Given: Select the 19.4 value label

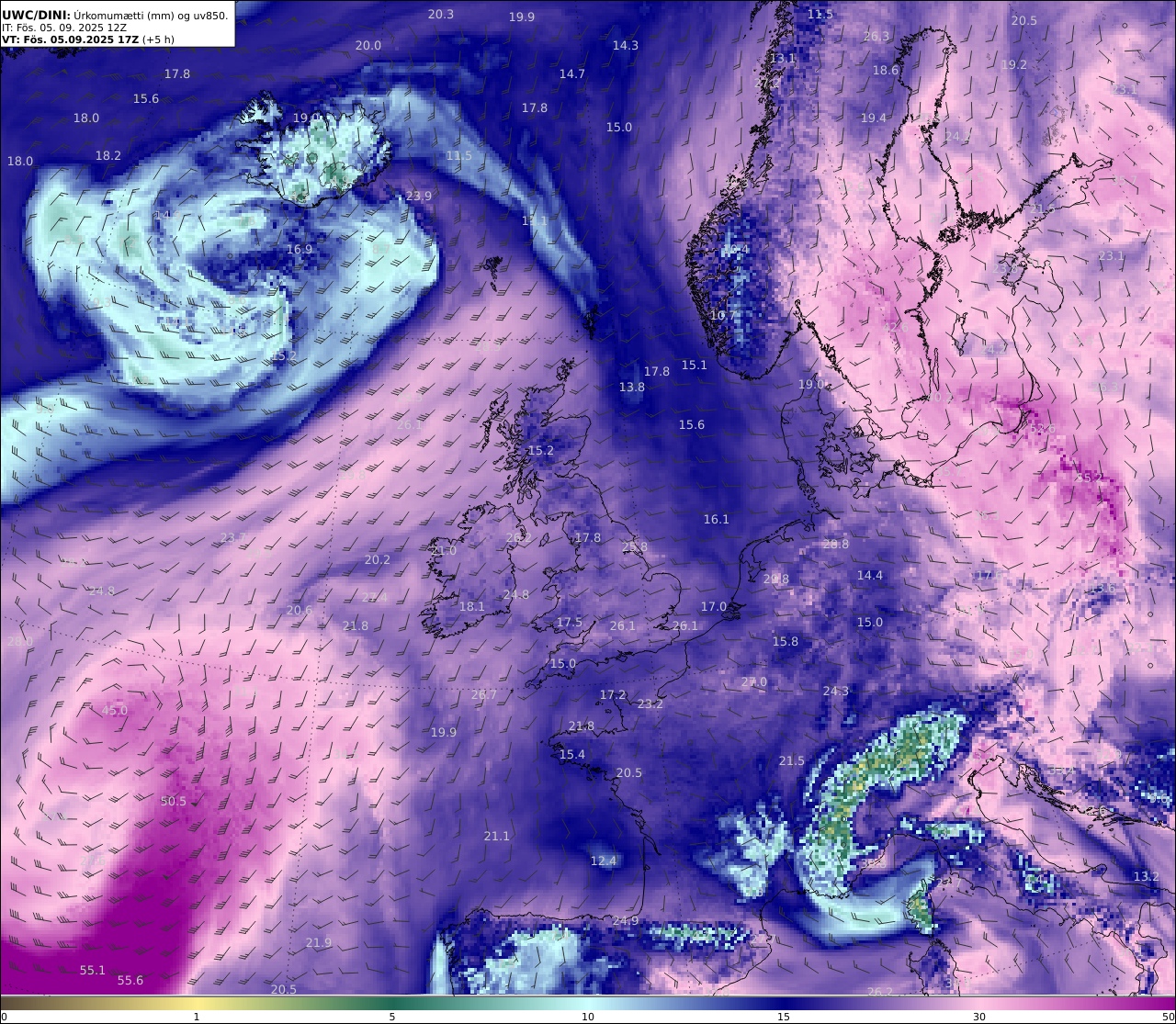Looking at the screenshot, I should coord(874,118).
